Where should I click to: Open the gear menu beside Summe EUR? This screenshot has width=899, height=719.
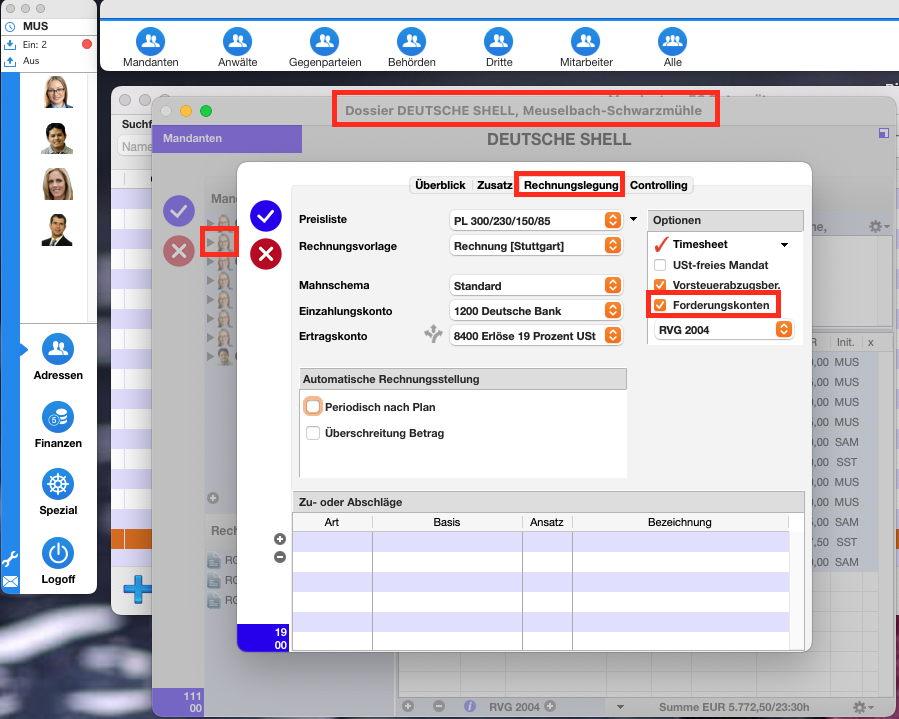(862, 707)
